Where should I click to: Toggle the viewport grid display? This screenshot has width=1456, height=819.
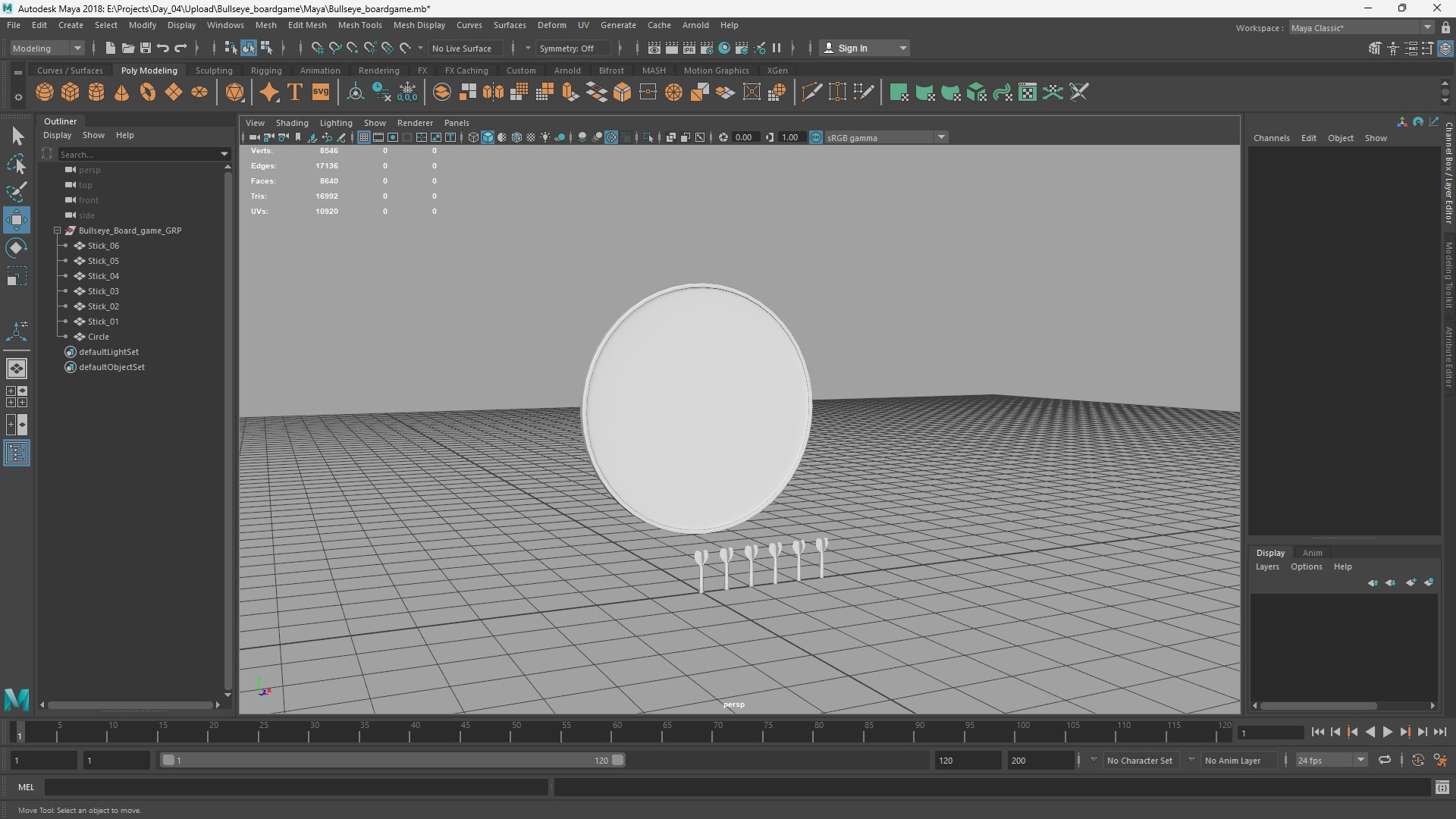click(364, 137)
